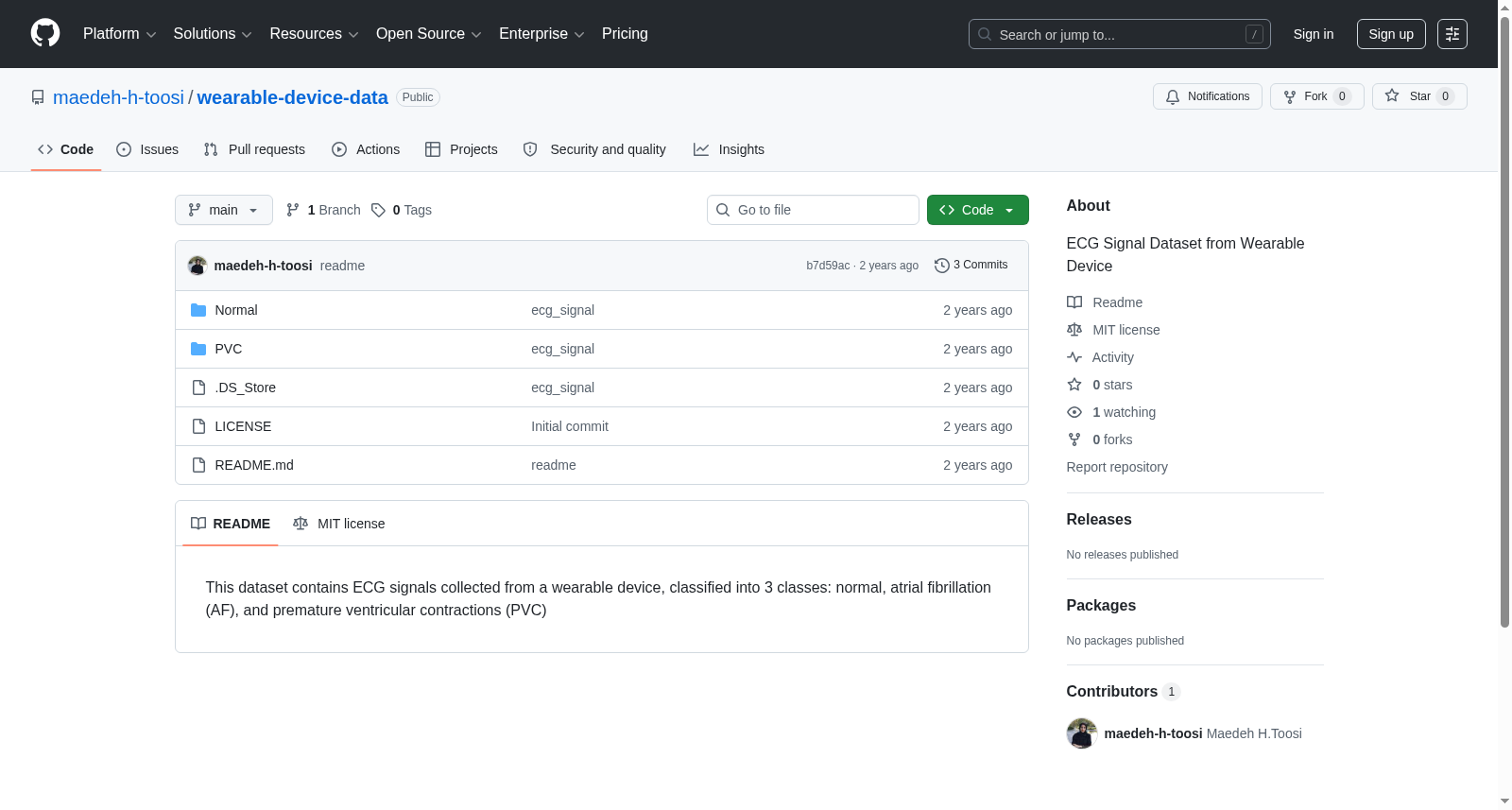View the 1 Branch list
The height and width of the screenshot is (810, 1512).
click(x=323, y=210)
